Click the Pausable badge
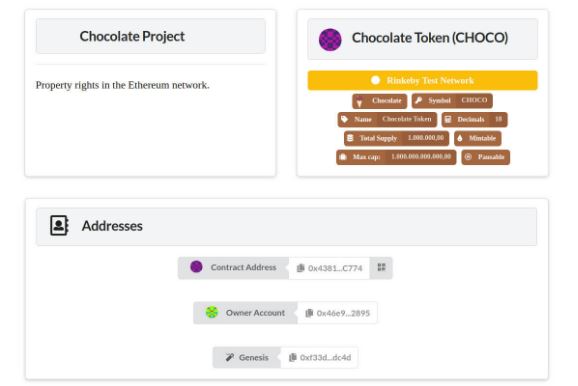 485,157
